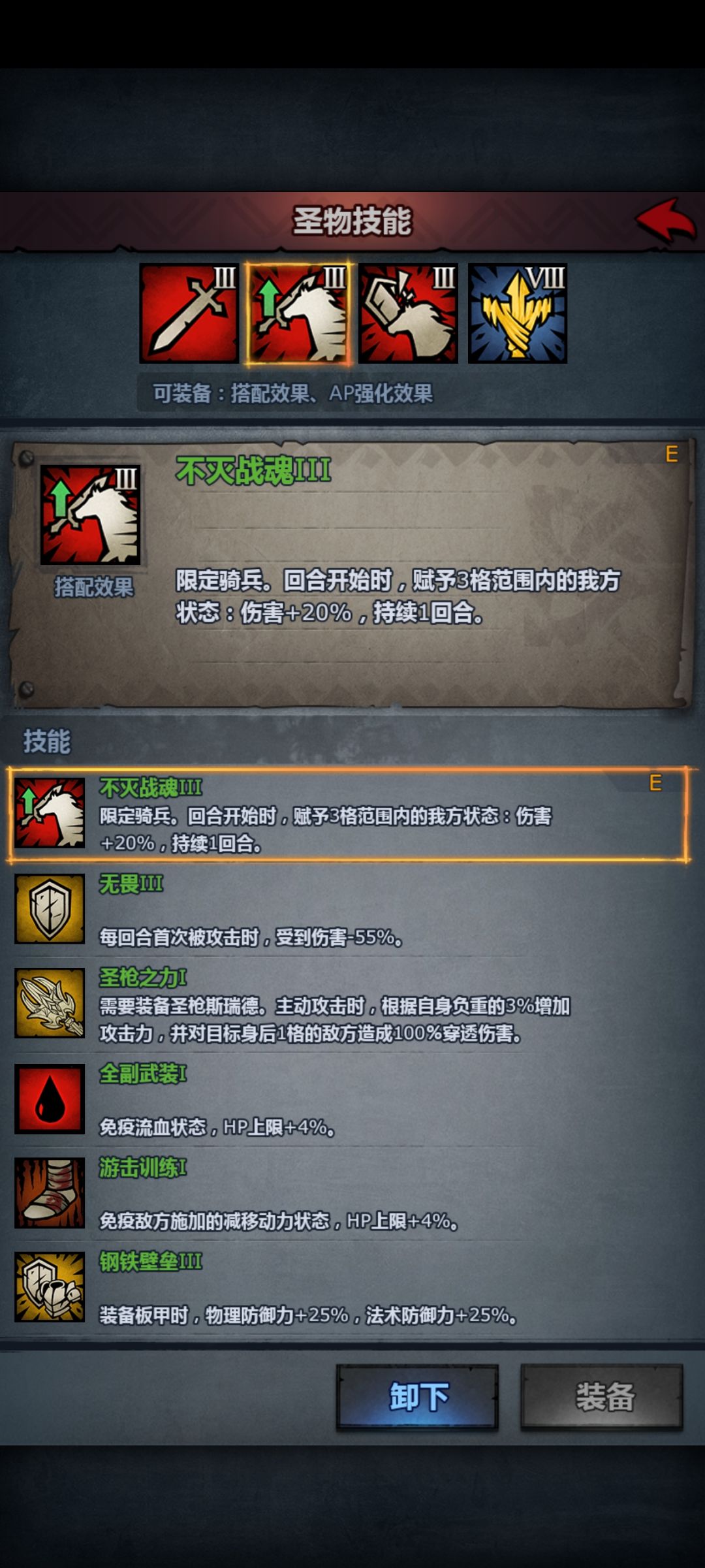Select the gauntlet horse skill slot III
Screen dimensions: 705x1568
pos(408,313)
